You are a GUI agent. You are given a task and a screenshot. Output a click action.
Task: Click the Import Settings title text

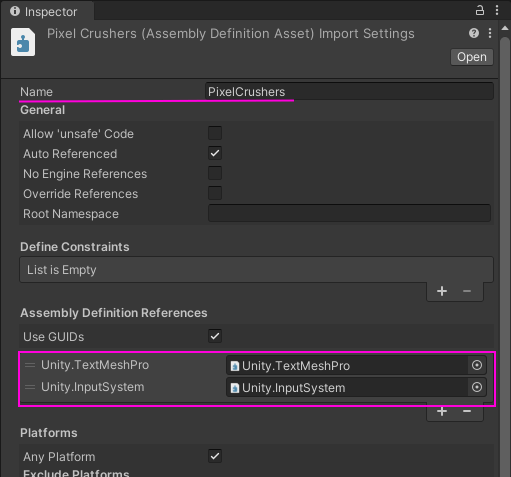coord(367,34)
